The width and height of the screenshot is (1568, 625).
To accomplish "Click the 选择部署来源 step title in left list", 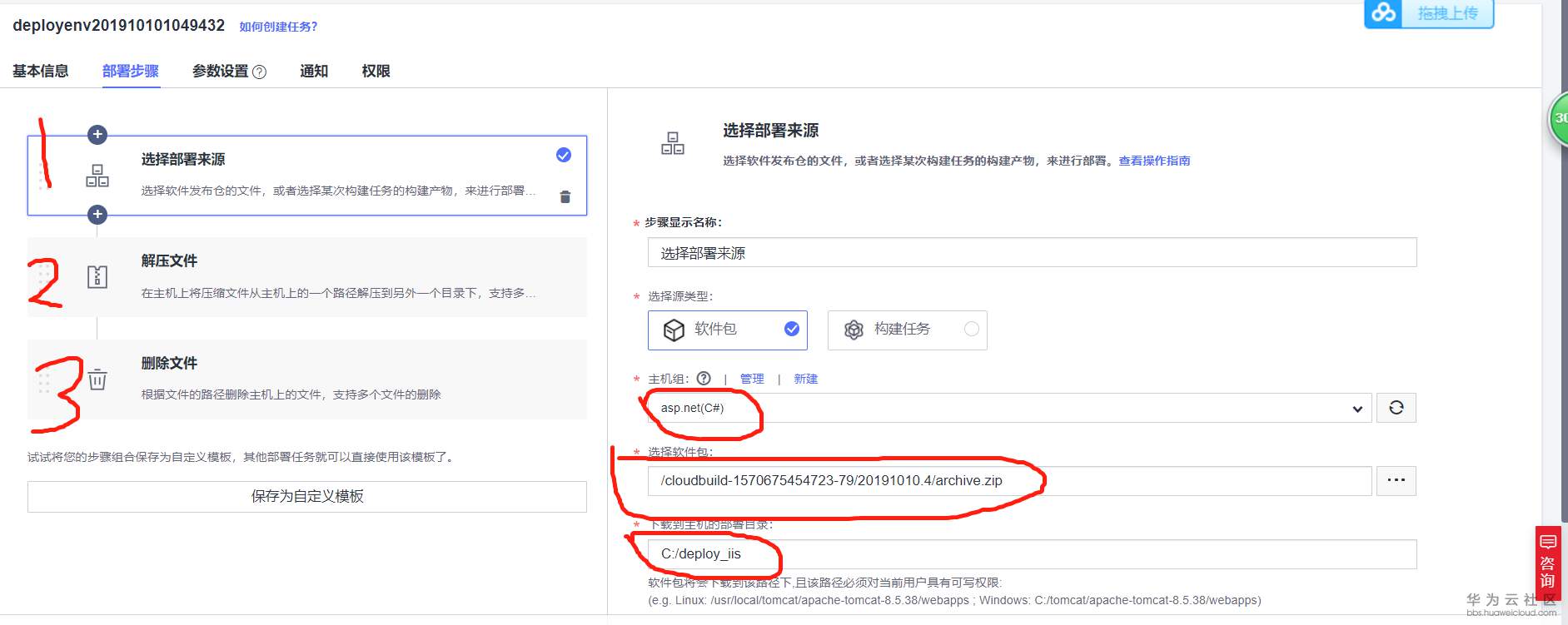I will click(183, 159).
